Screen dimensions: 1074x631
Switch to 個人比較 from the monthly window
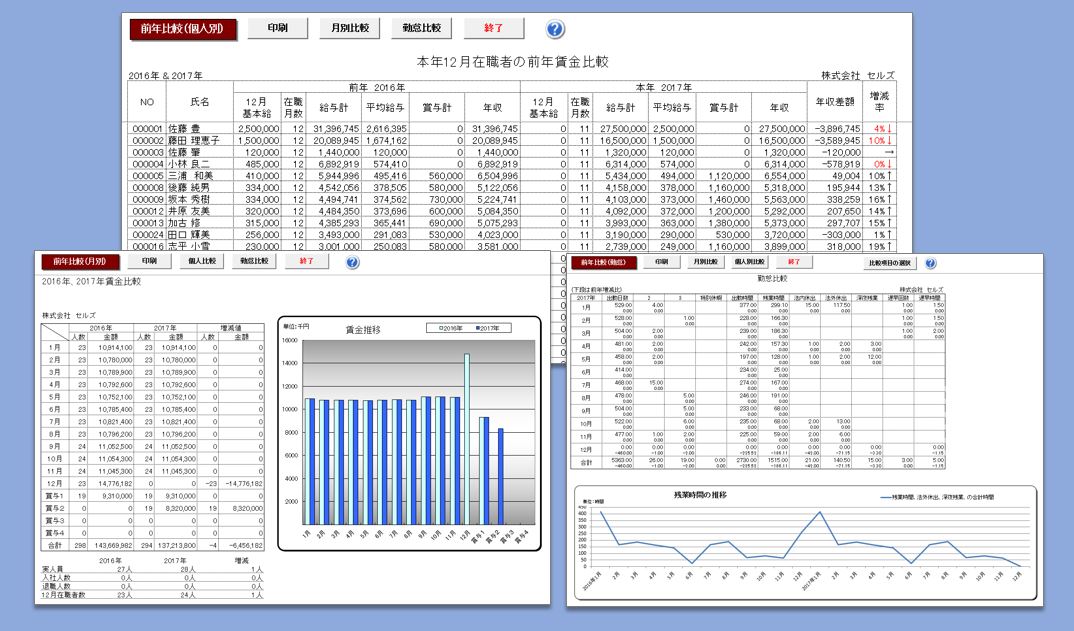point(198,262)
